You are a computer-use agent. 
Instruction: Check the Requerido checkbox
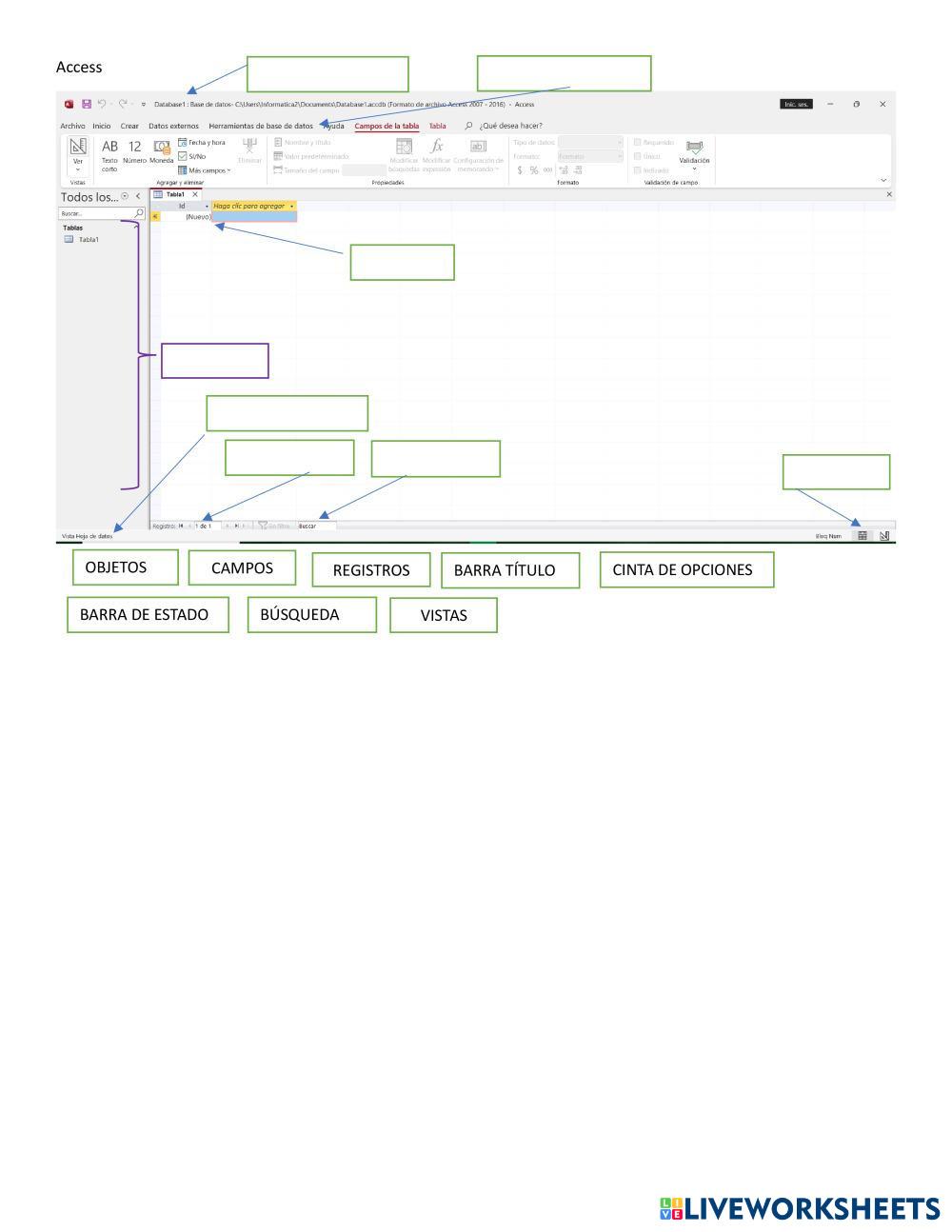(638, 143)
